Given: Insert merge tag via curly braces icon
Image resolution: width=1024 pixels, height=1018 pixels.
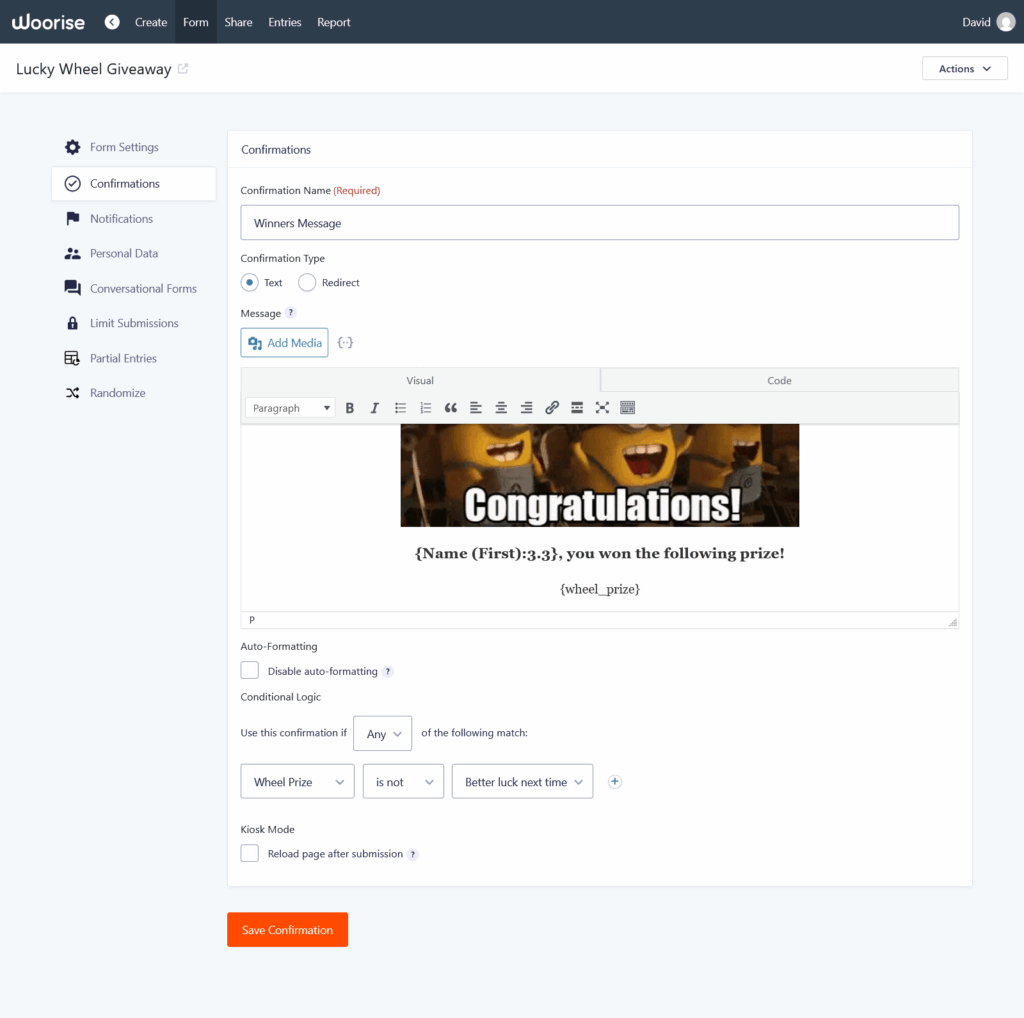Looking at the screenshot, I should [345, 342].
